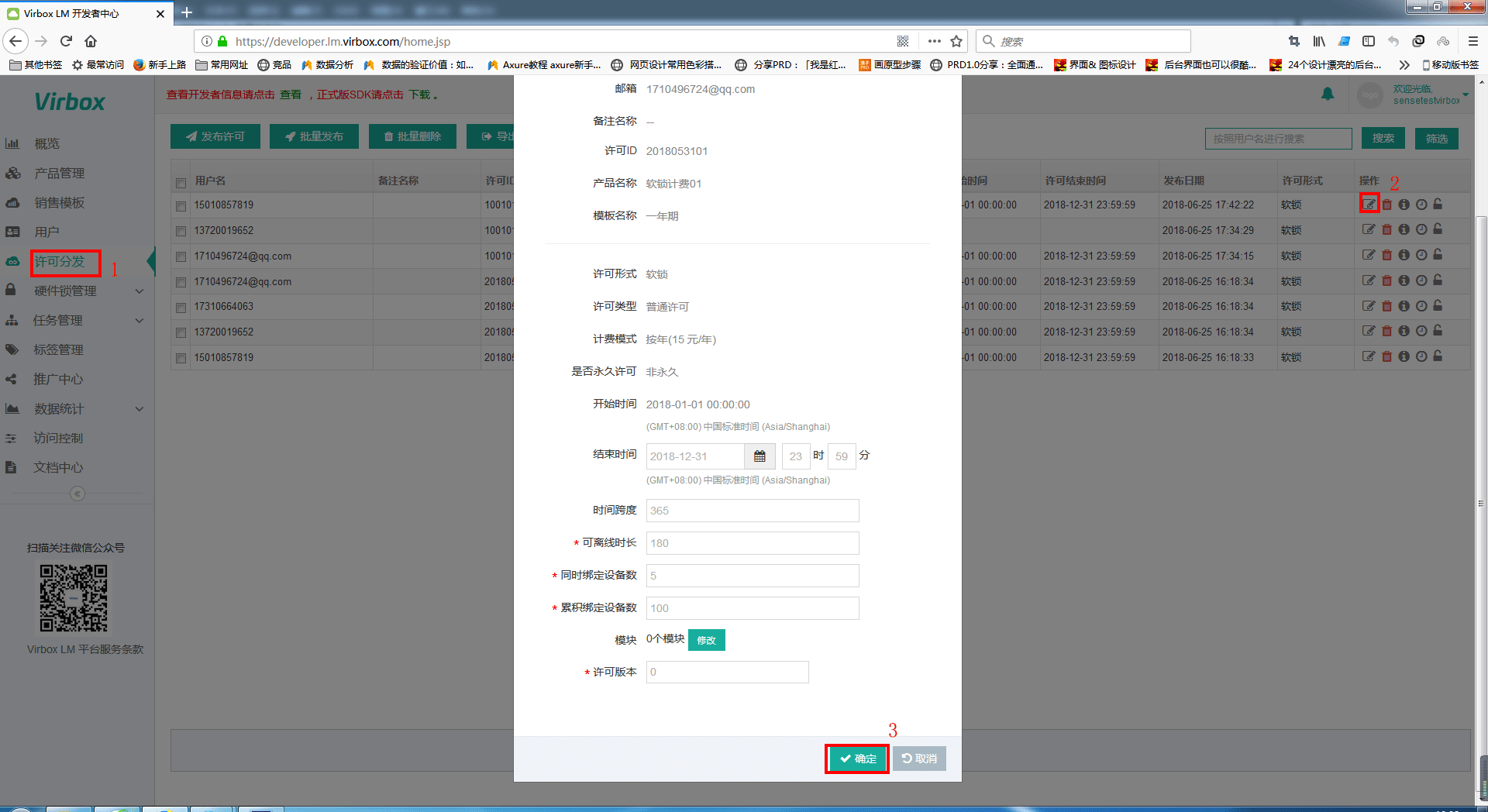Click the info icon in the last row dated 16:18:33

(1404, 356)
